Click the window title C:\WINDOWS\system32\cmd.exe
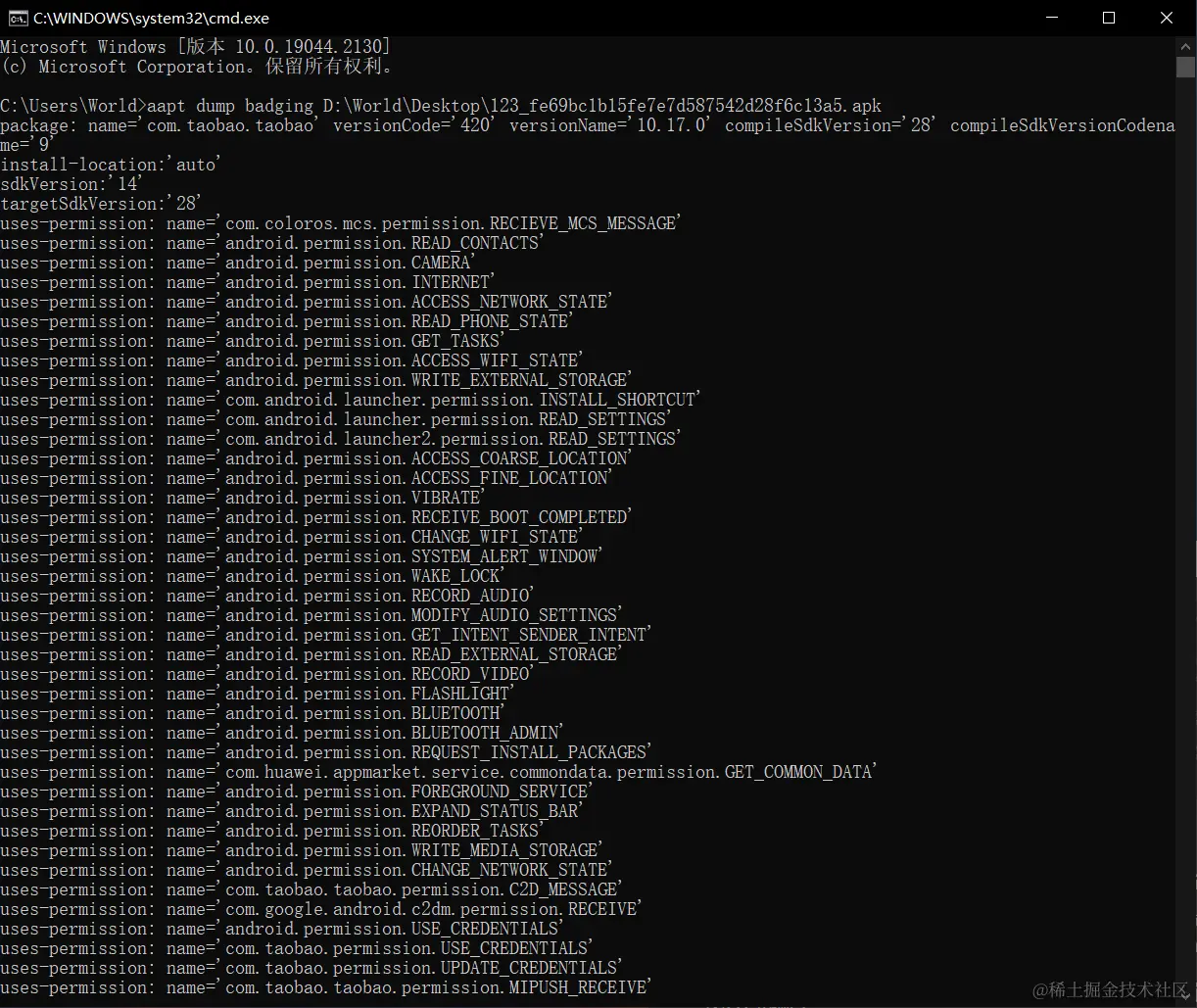 coord(152,18)
